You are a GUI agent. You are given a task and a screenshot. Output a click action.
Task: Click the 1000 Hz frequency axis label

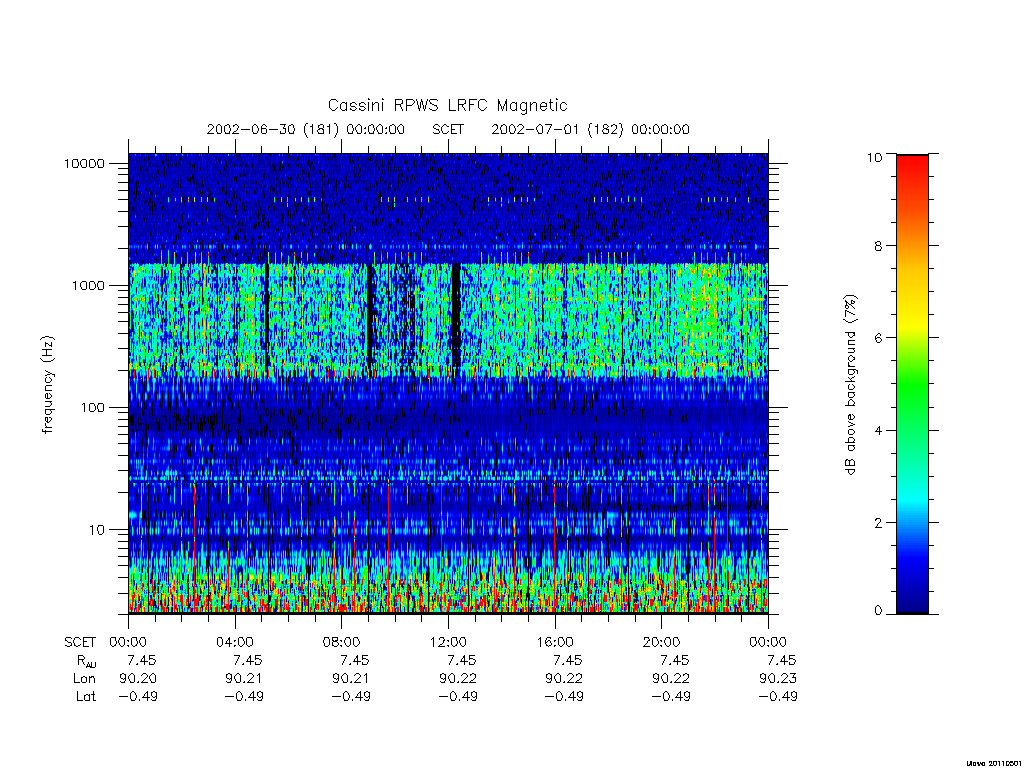[88, 285]
